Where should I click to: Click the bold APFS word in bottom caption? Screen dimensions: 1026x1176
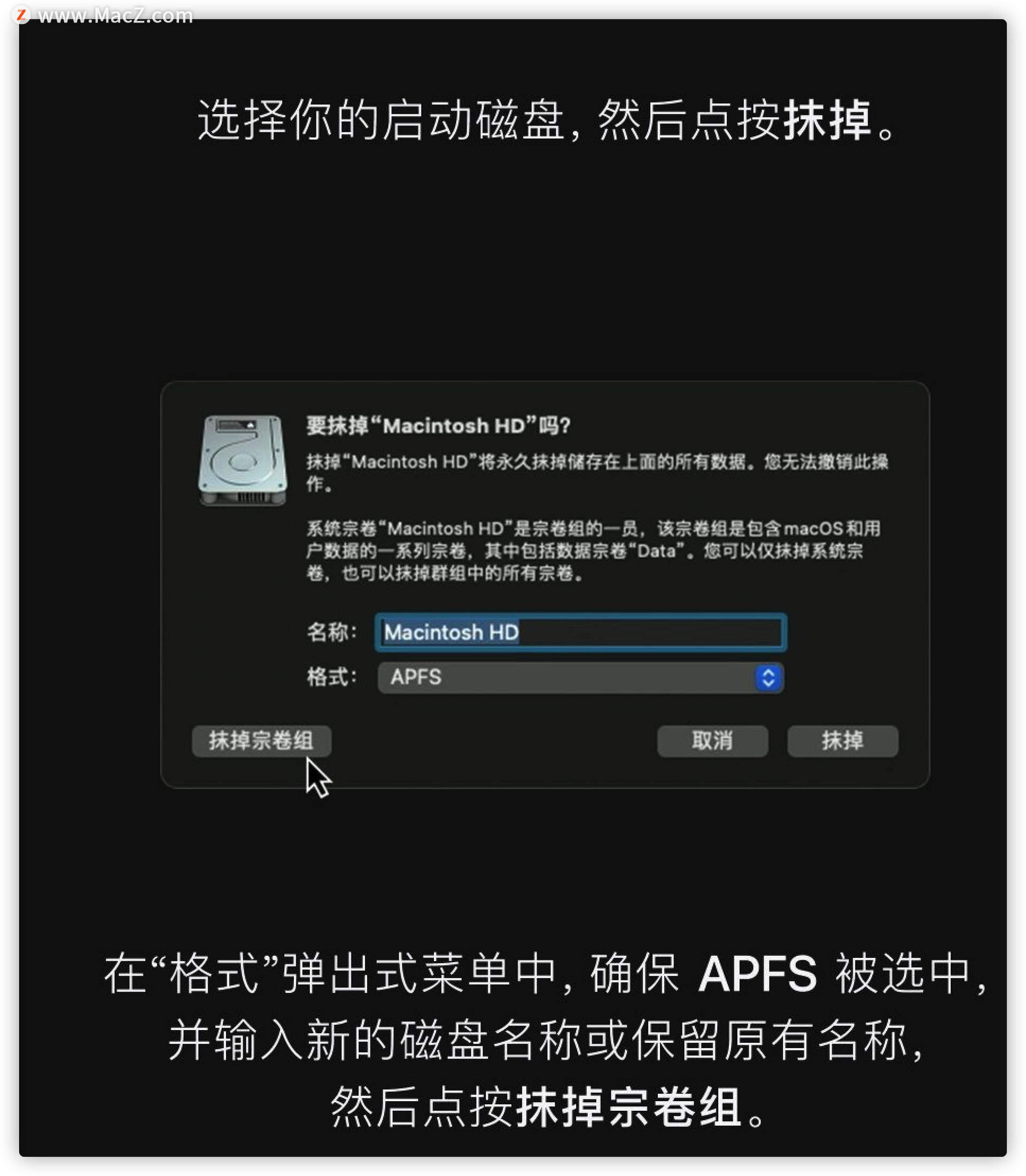pos(758,973)
